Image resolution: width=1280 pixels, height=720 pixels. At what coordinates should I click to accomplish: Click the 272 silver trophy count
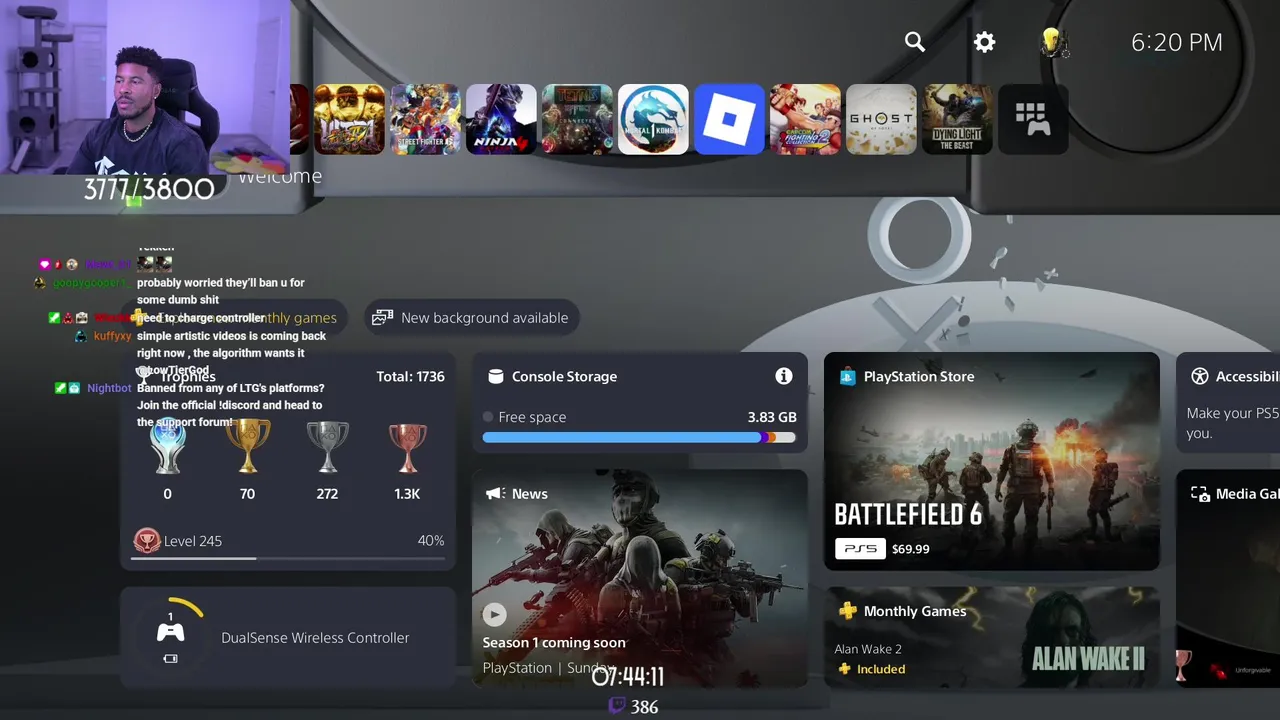327,494
